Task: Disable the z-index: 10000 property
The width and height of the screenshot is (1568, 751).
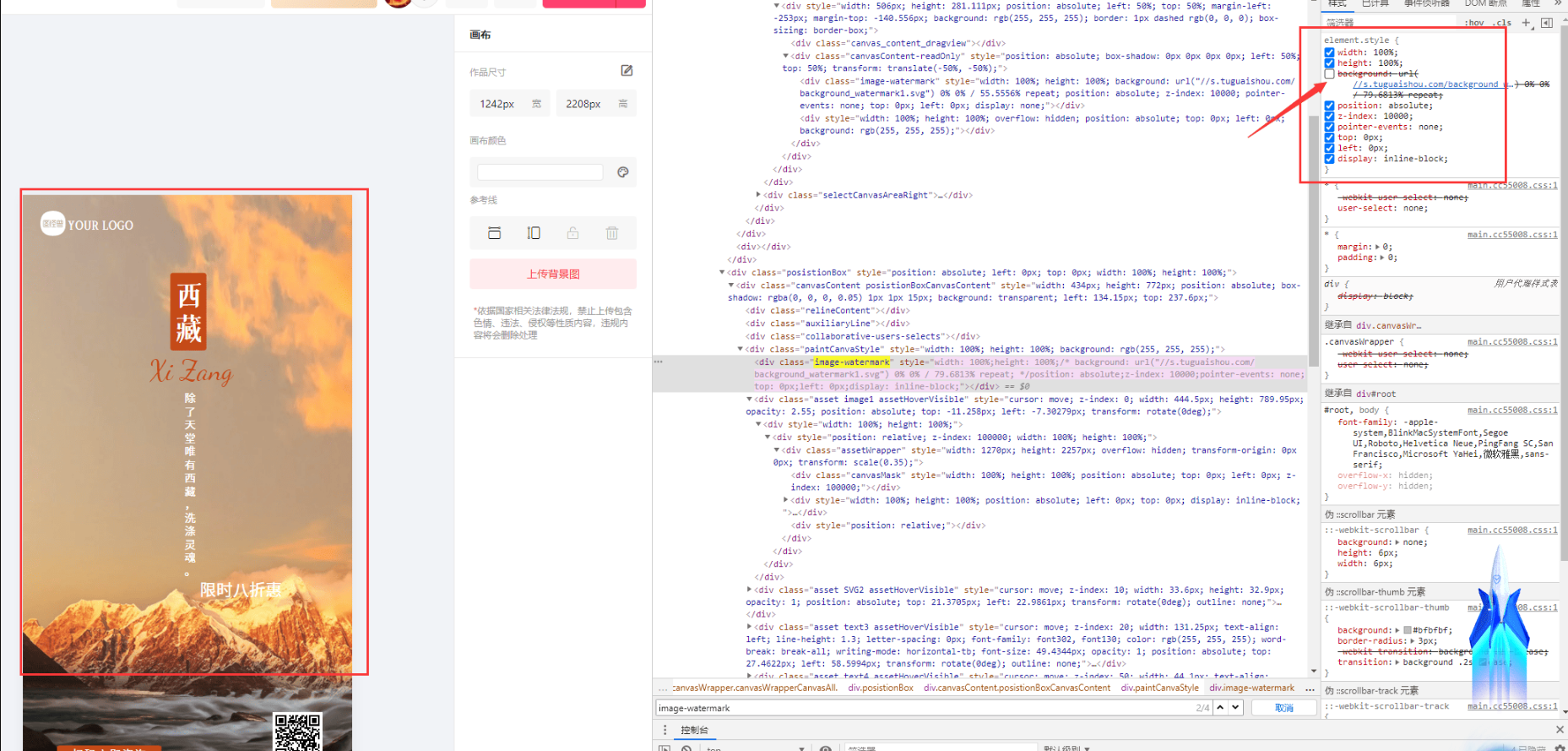Action: point(1329,117)
